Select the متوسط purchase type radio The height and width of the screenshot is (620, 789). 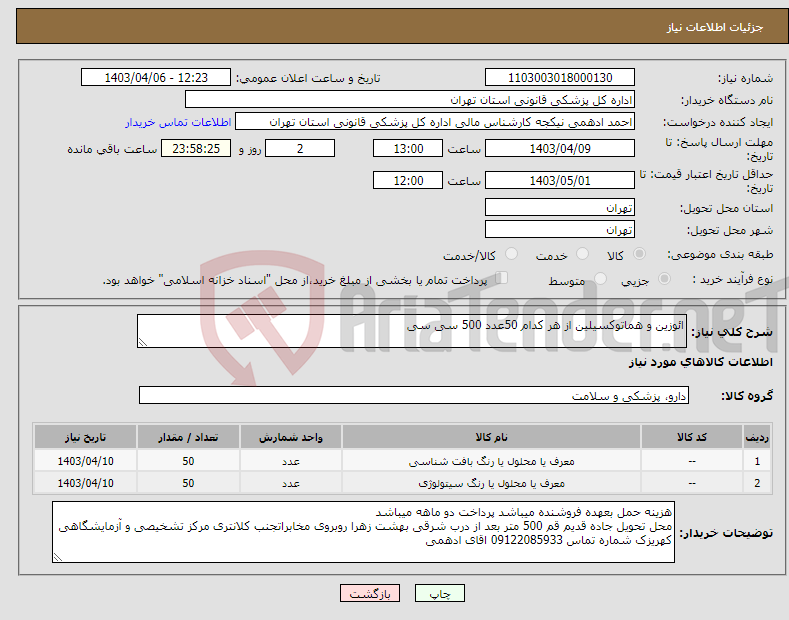(600, 279)
